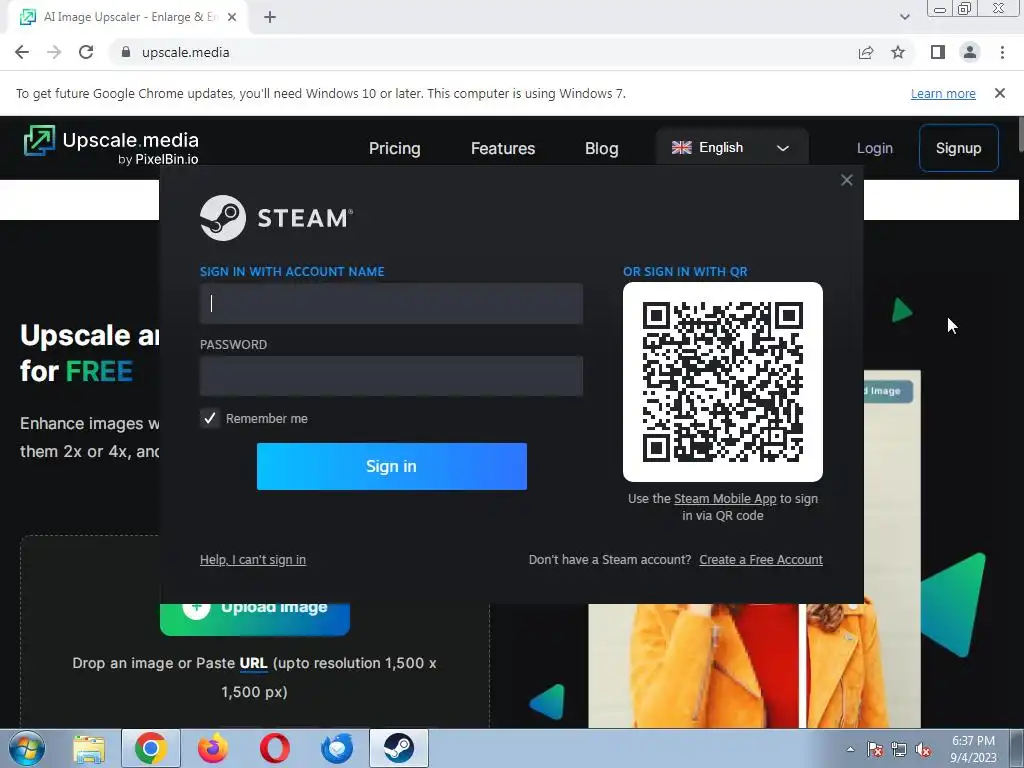Open the Features menu item

pos(503,148)
